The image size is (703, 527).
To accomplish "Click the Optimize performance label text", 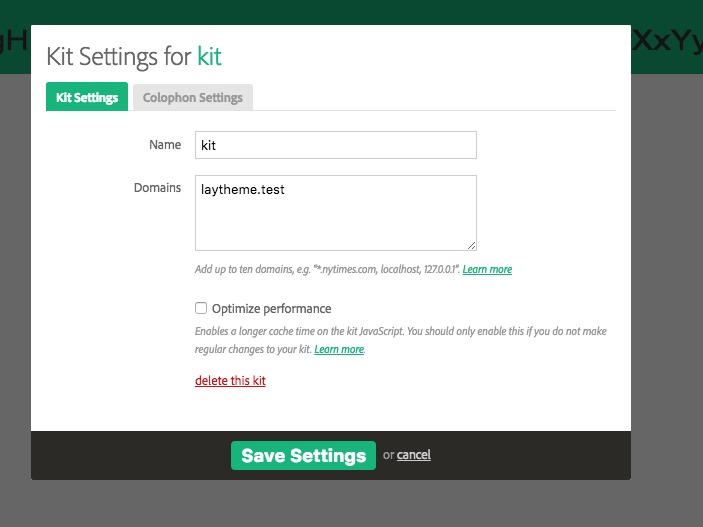I will (x=271, y=309).
